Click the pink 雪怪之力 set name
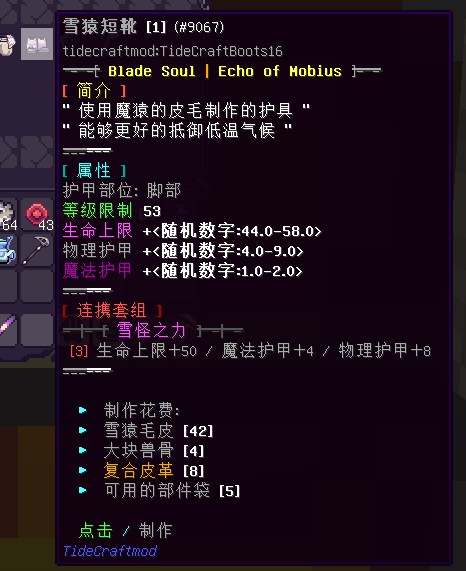Screen dimensions: 466x571 point(151,331)
